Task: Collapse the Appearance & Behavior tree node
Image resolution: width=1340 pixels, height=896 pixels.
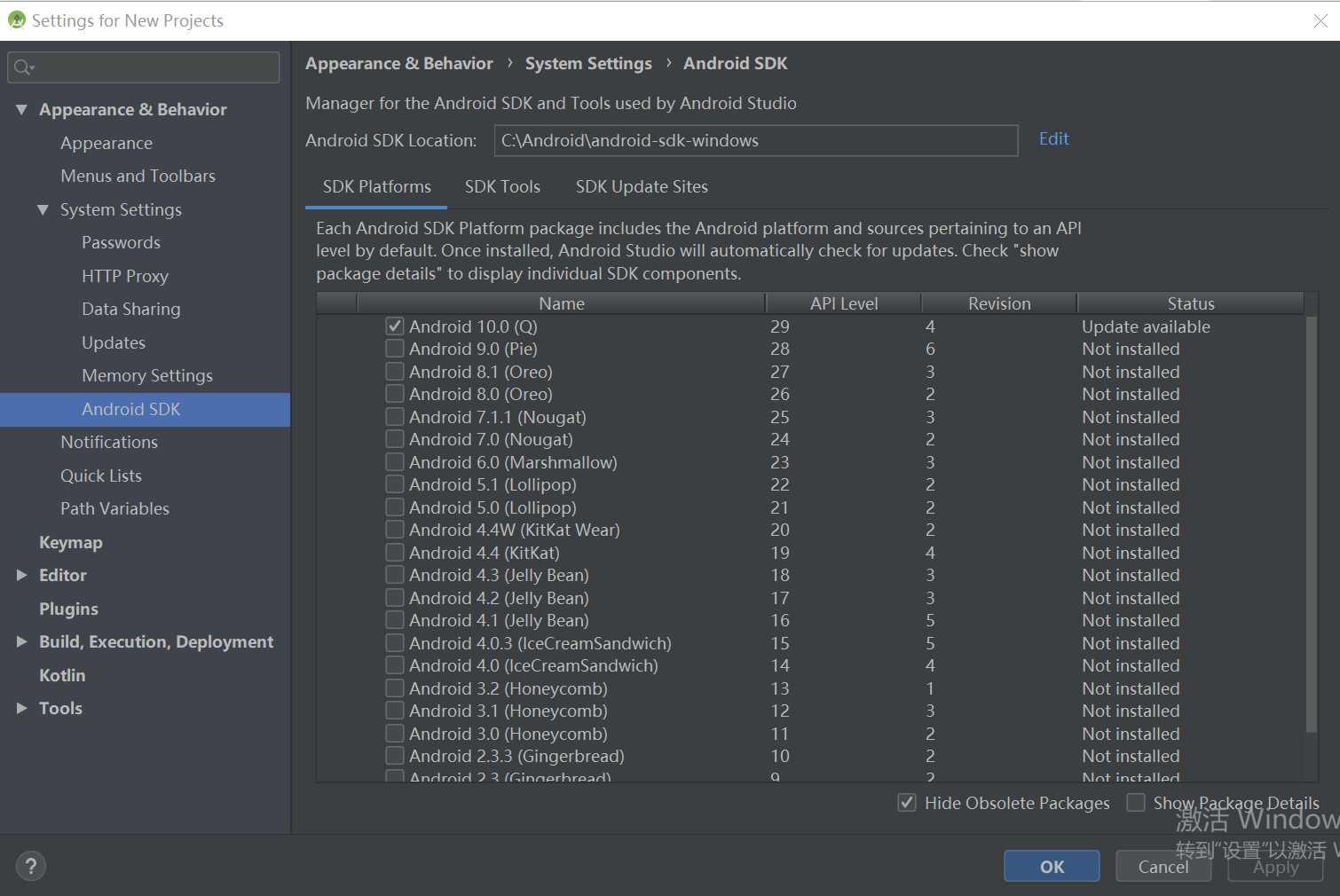Action: pos(21,109)
